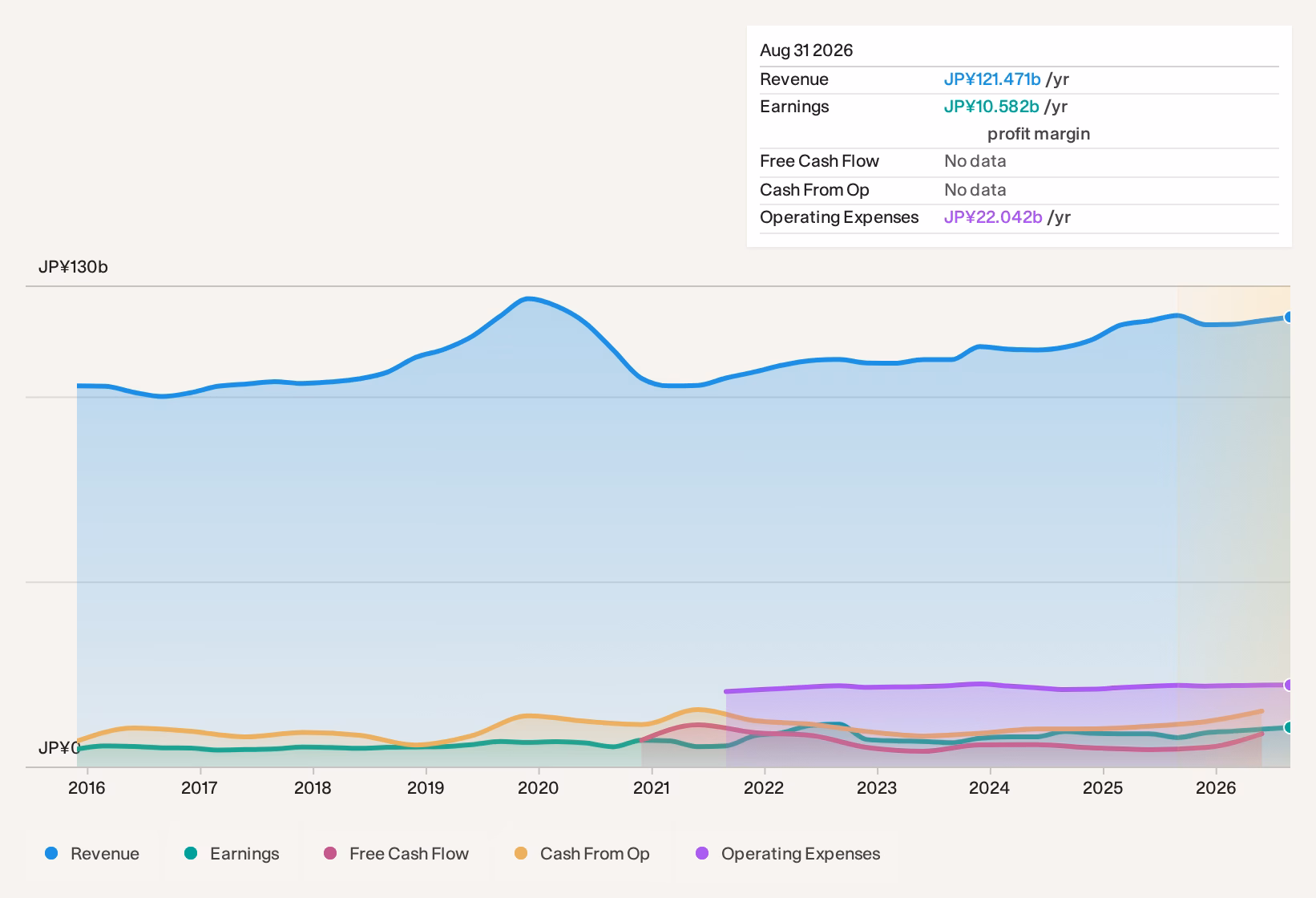This screenshot has width=1316, height=898.
Task: Click the JP¥130b y-axis label
Action: pyautogui.click(x=73, y=267)
